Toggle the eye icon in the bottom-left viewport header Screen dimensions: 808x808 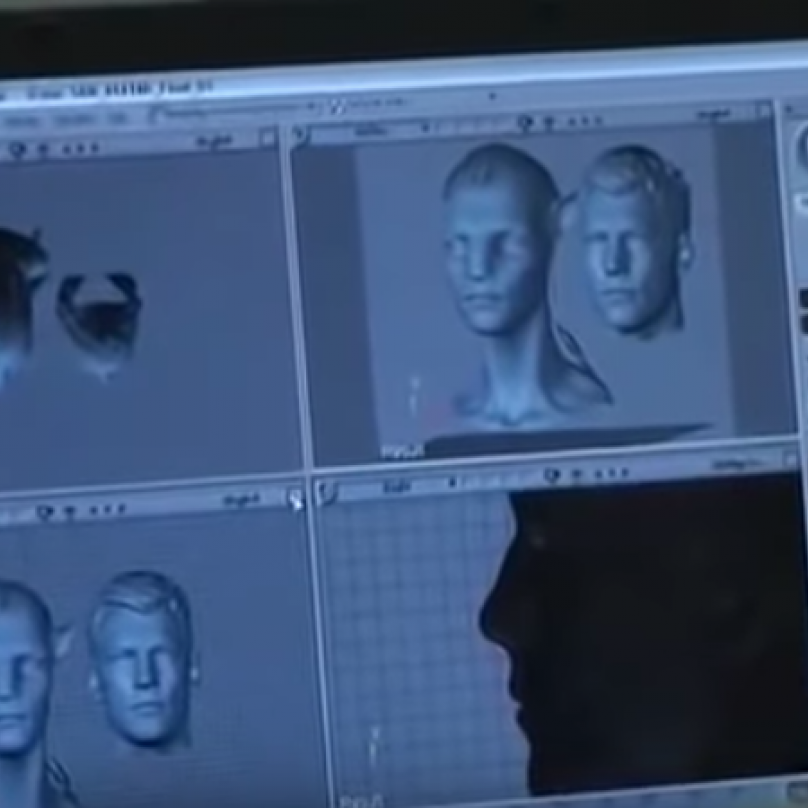click(x=68, y=511)
